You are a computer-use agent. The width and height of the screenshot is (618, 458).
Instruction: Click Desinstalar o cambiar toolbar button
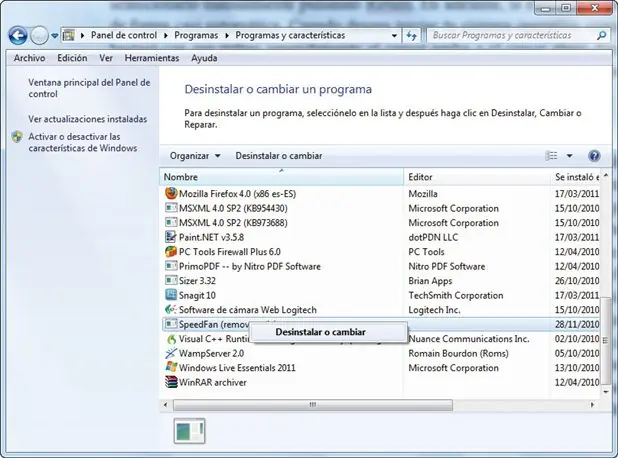[x=279, y=156]
